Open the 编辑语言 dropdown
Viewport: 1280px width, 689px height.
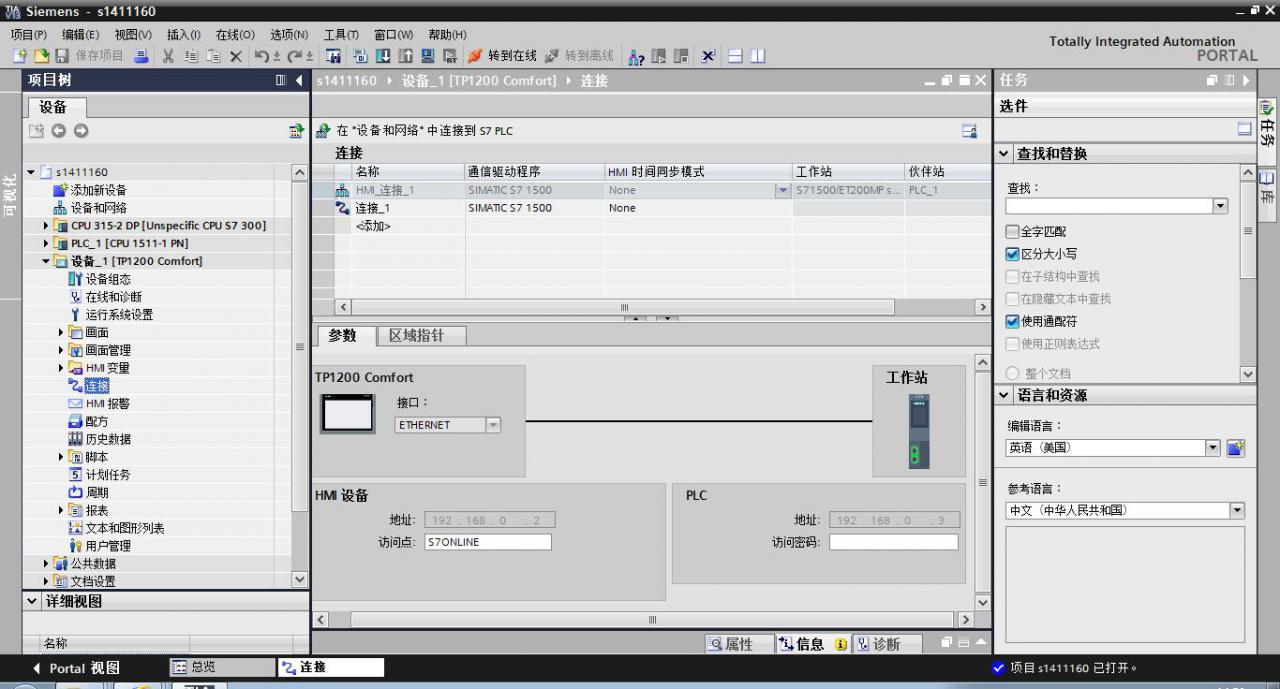(x=1213, y=448)
